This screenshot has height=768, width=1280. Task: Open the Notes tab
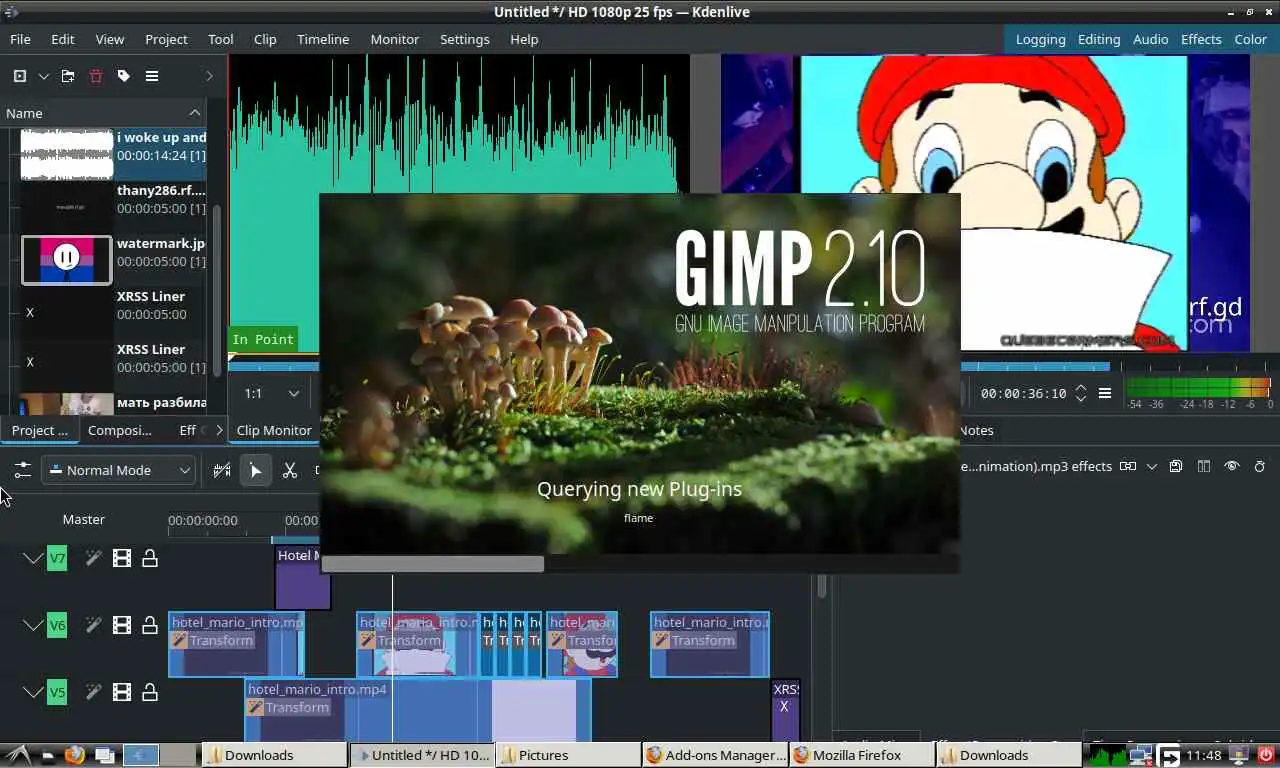[976, 430]
